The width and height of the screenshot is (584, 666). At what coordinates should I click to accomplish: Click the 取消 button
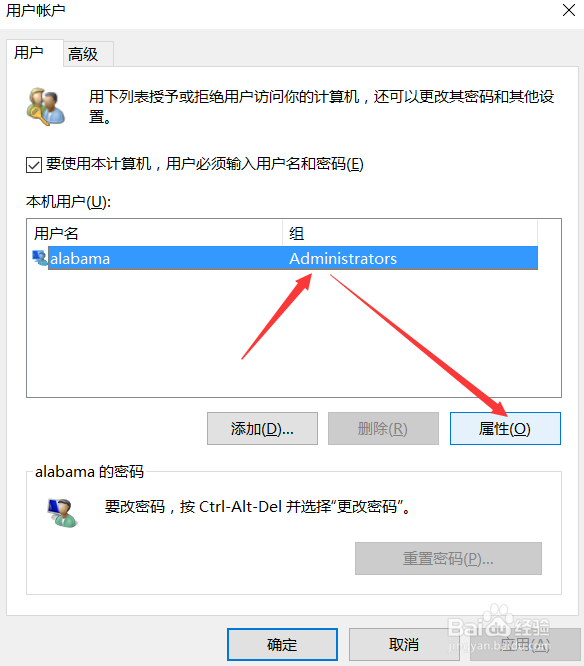pyautogui.click(x=404, y=644)
